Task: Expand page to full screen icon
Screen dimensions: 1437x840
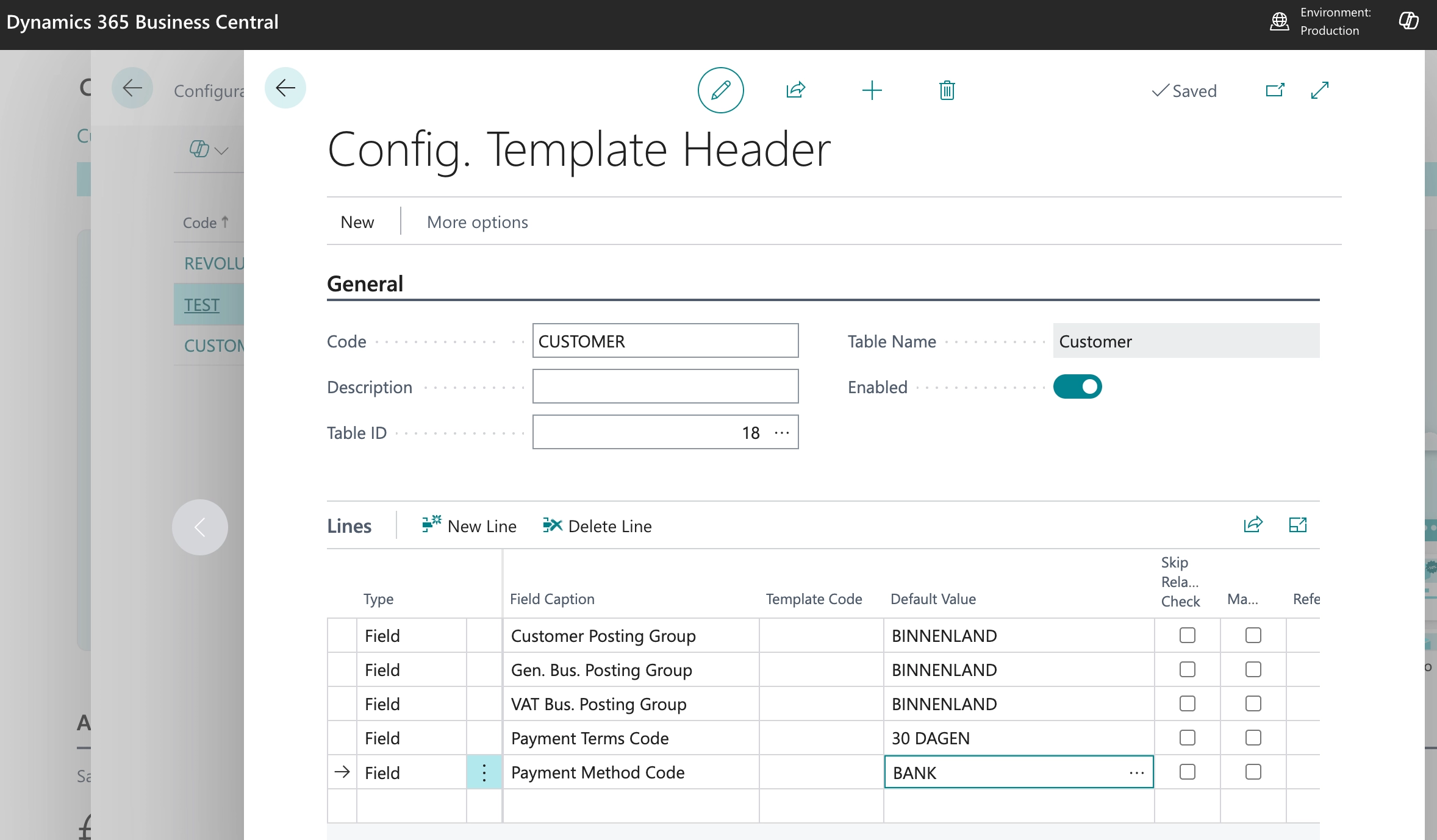Action: [x=1320, y=90]
